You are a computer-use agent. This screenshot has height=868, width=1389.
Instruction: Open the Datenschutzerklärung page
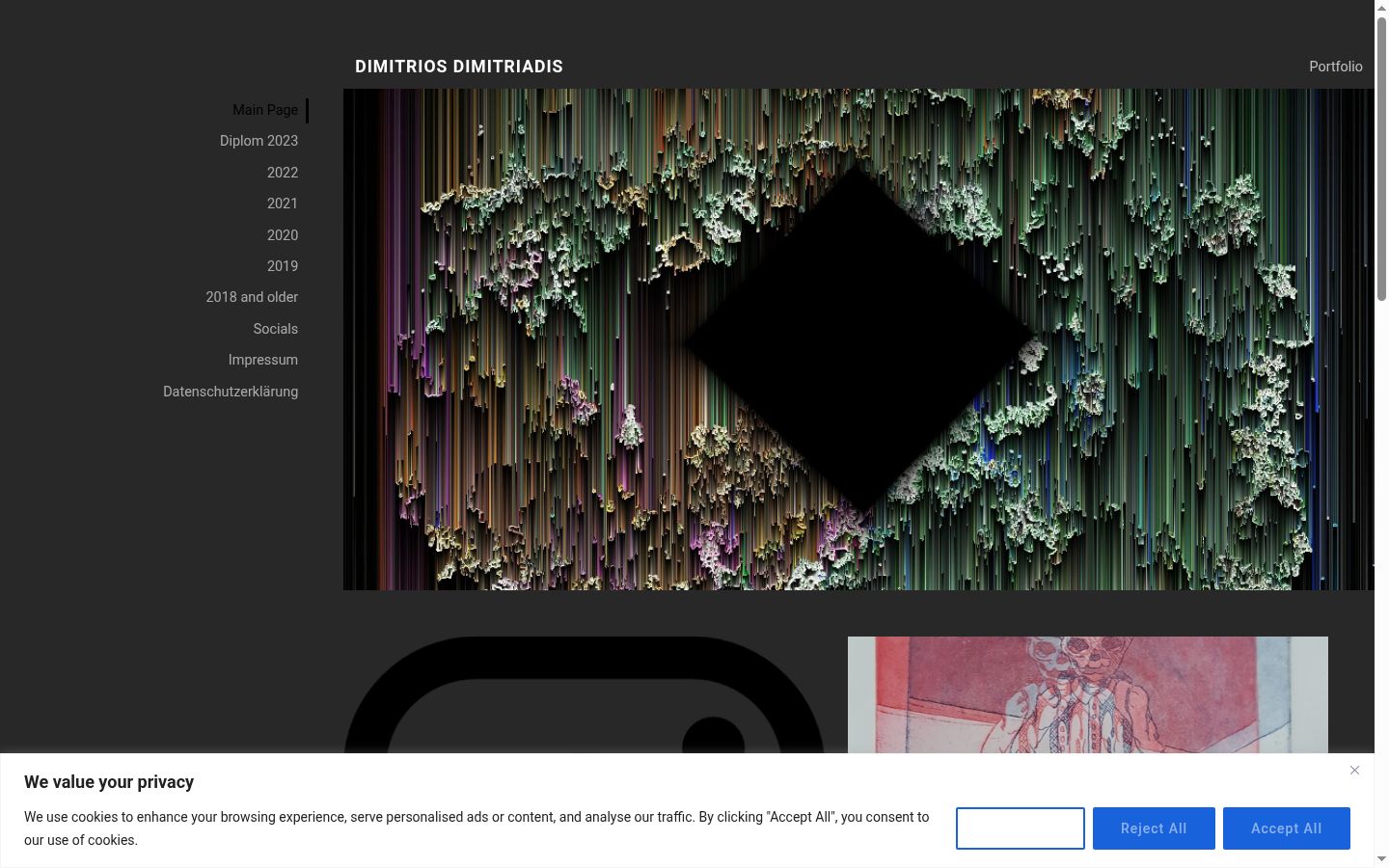tap(231, 392)
